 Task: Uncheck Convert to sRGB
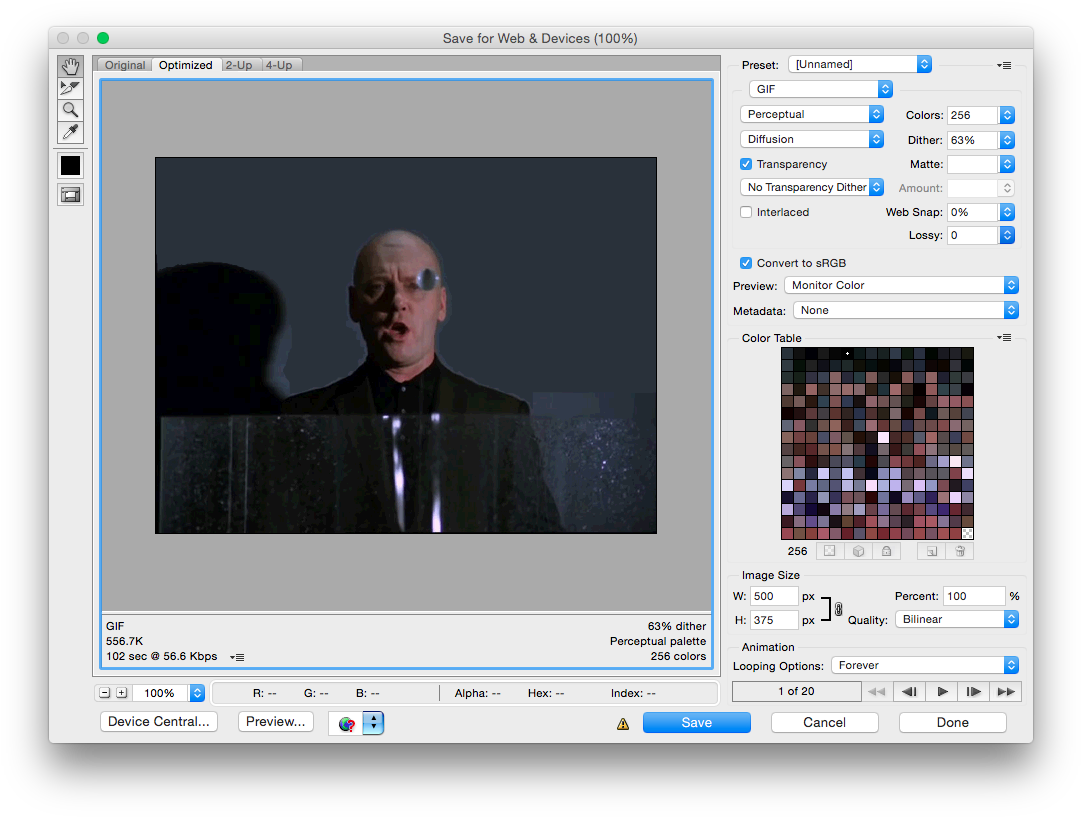[746, 263]
